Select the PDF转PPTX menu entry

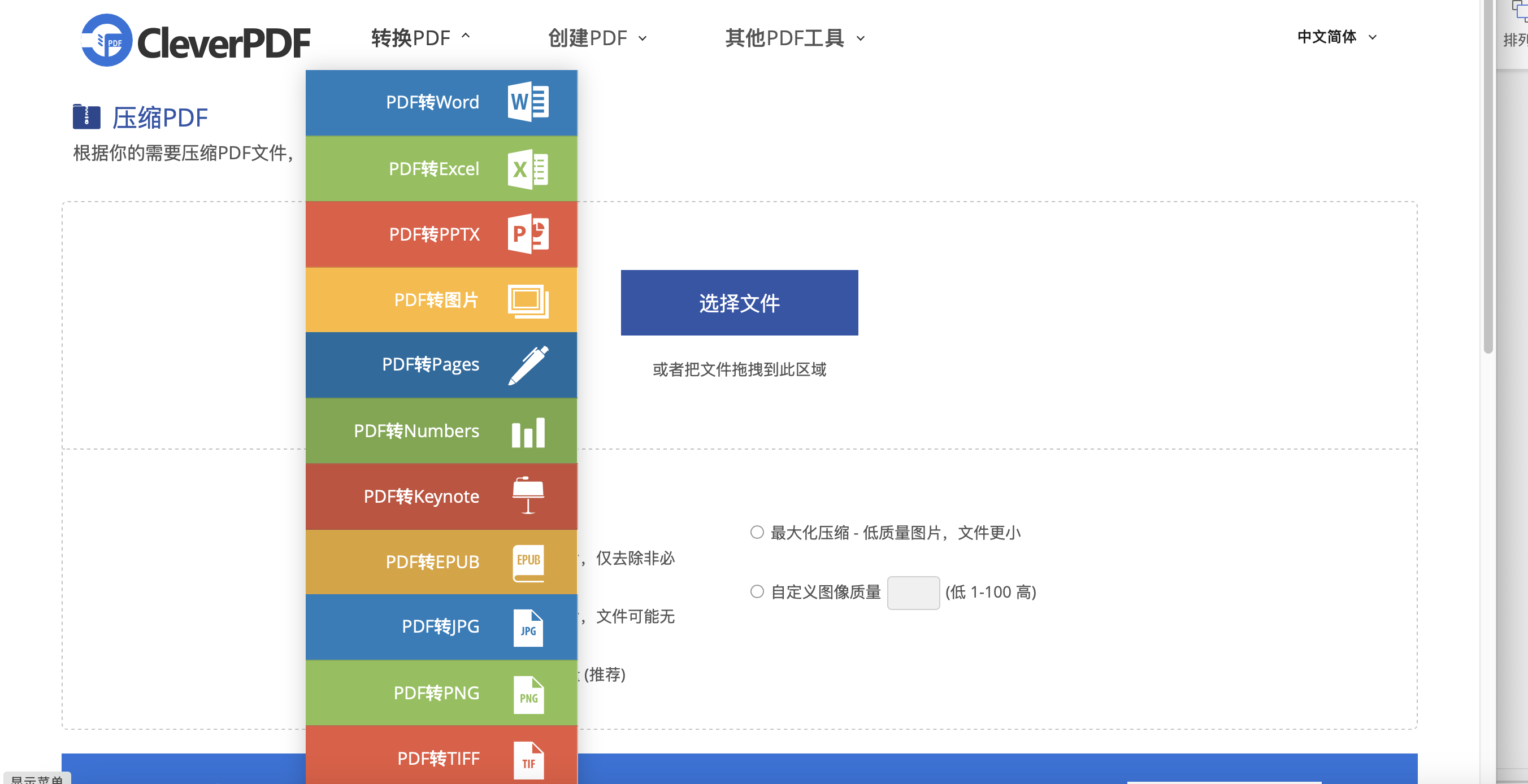point(441,234)
